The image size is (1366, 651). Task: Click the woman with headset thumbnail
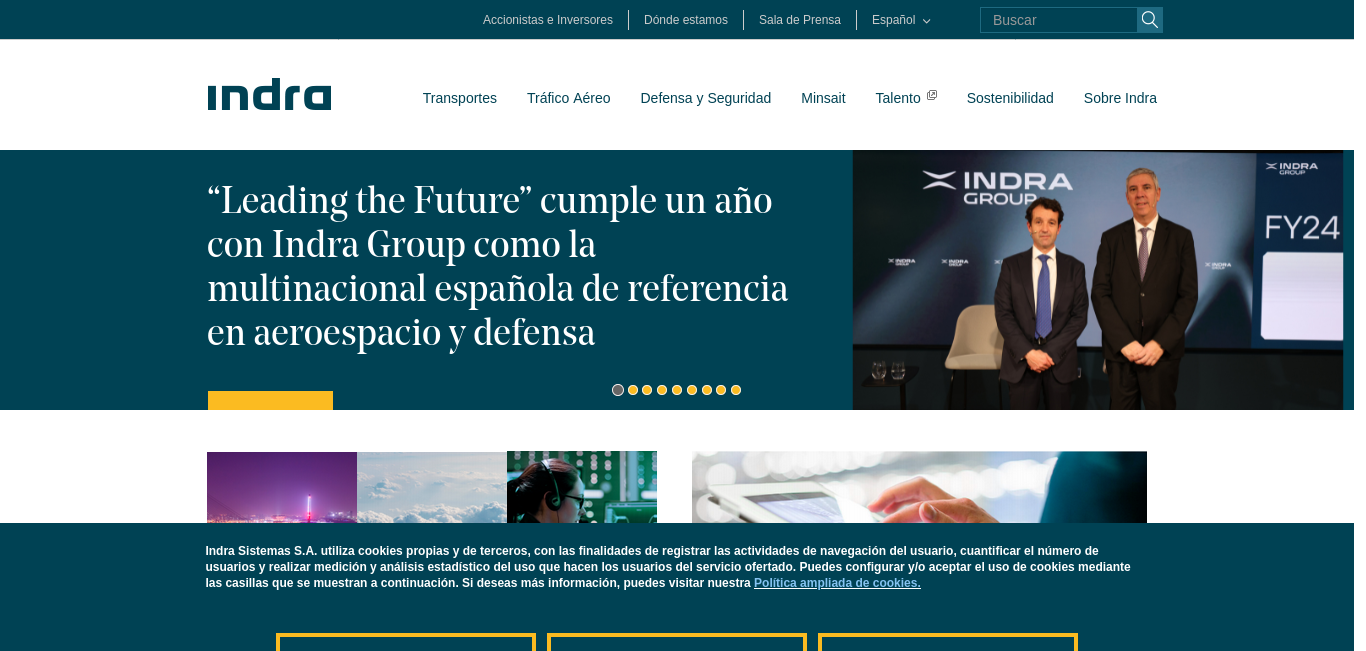point(582,487)
